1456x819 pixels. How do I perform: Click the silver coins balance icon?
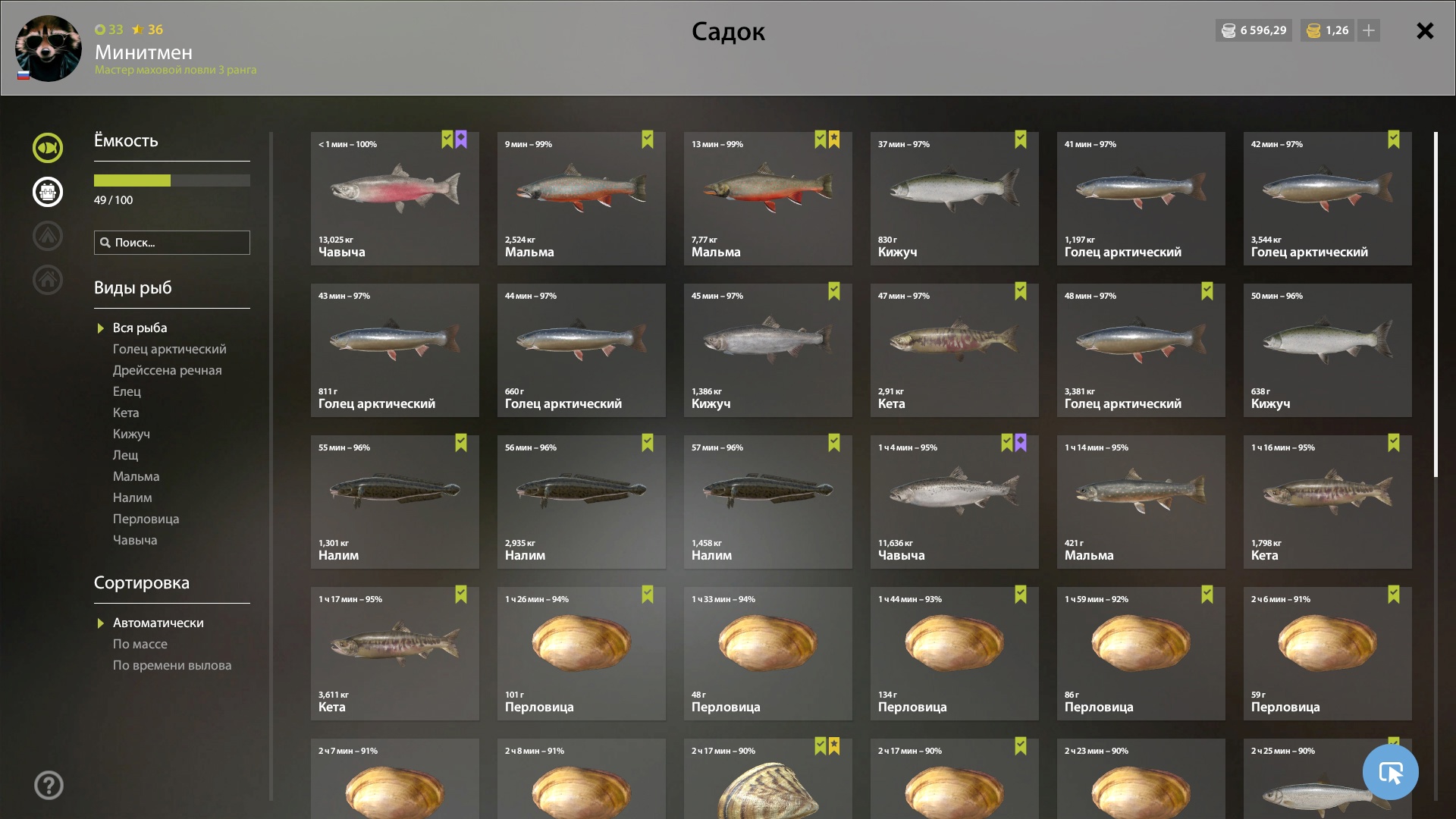1228,30
